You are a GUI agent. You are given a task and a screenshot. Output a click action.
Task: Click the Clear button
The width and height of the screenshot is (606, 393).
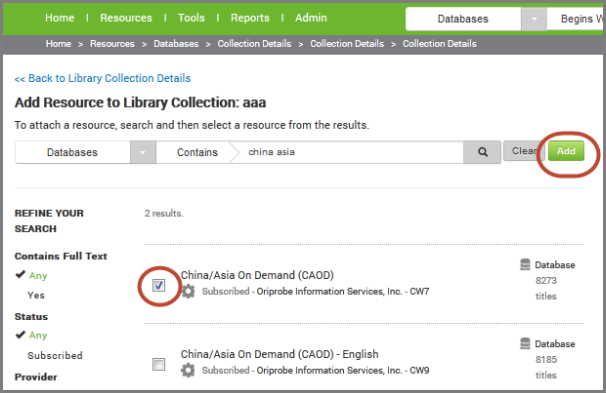click(524, 151)
